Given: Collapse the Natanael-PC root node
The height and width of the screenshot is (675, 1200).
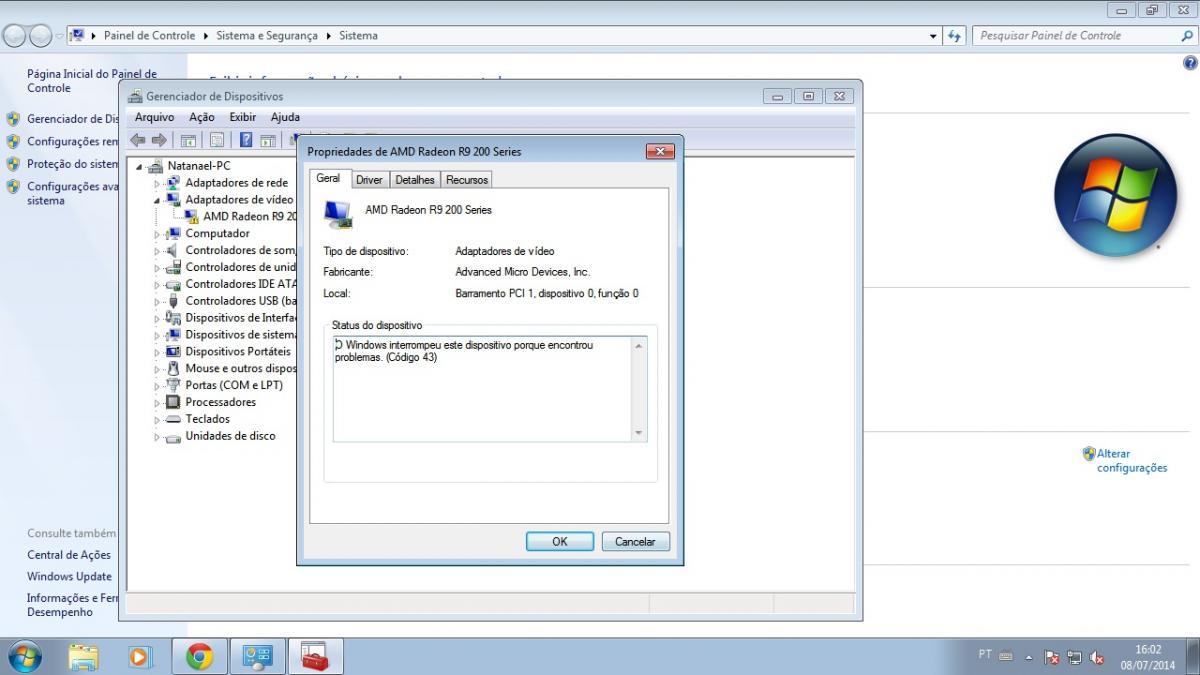Looking at the screenshot, I should 140,166.
